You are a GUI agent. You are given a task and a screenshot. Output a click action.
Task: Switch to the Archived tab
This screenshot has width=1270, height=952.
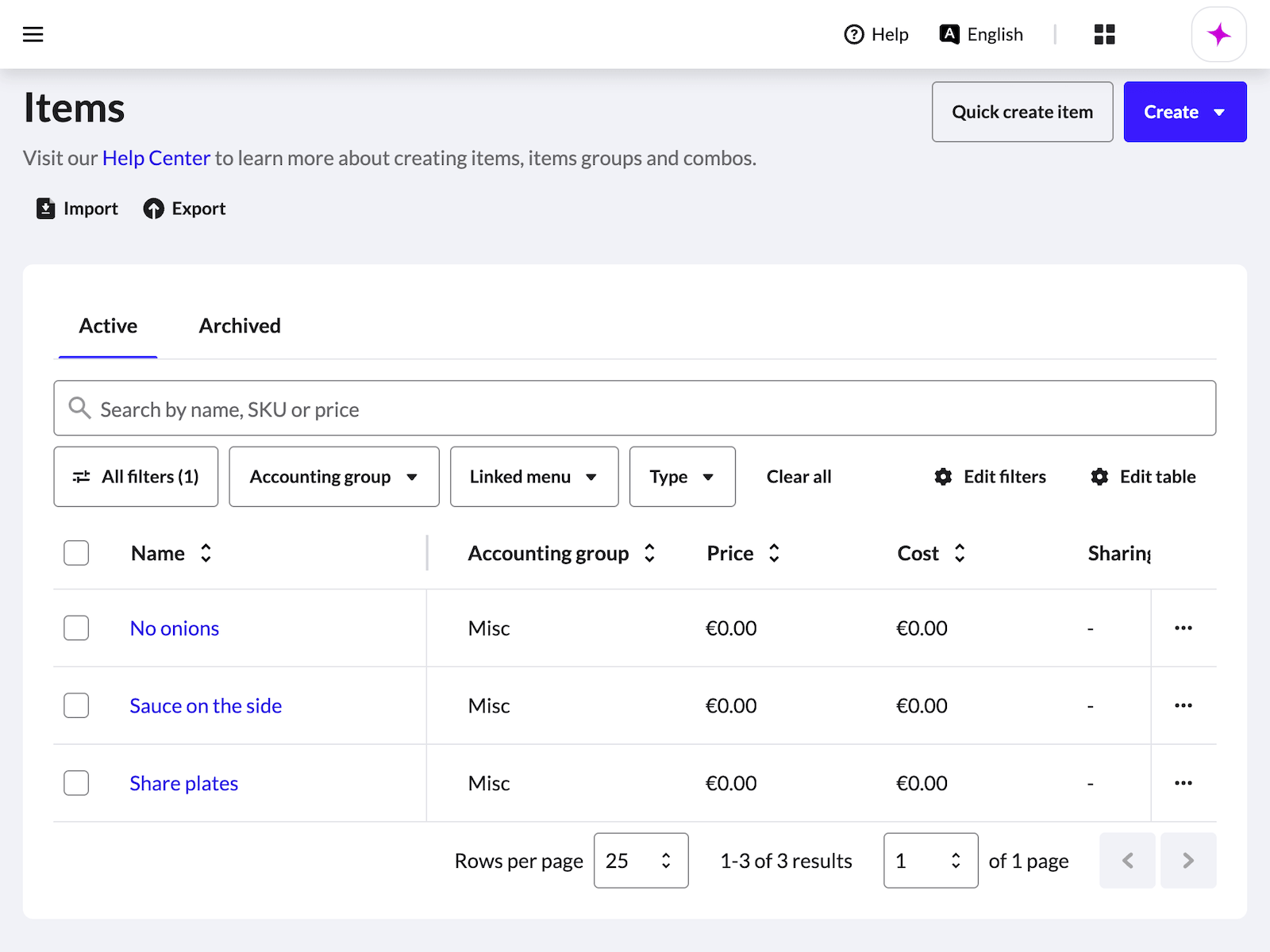[240, 326]
